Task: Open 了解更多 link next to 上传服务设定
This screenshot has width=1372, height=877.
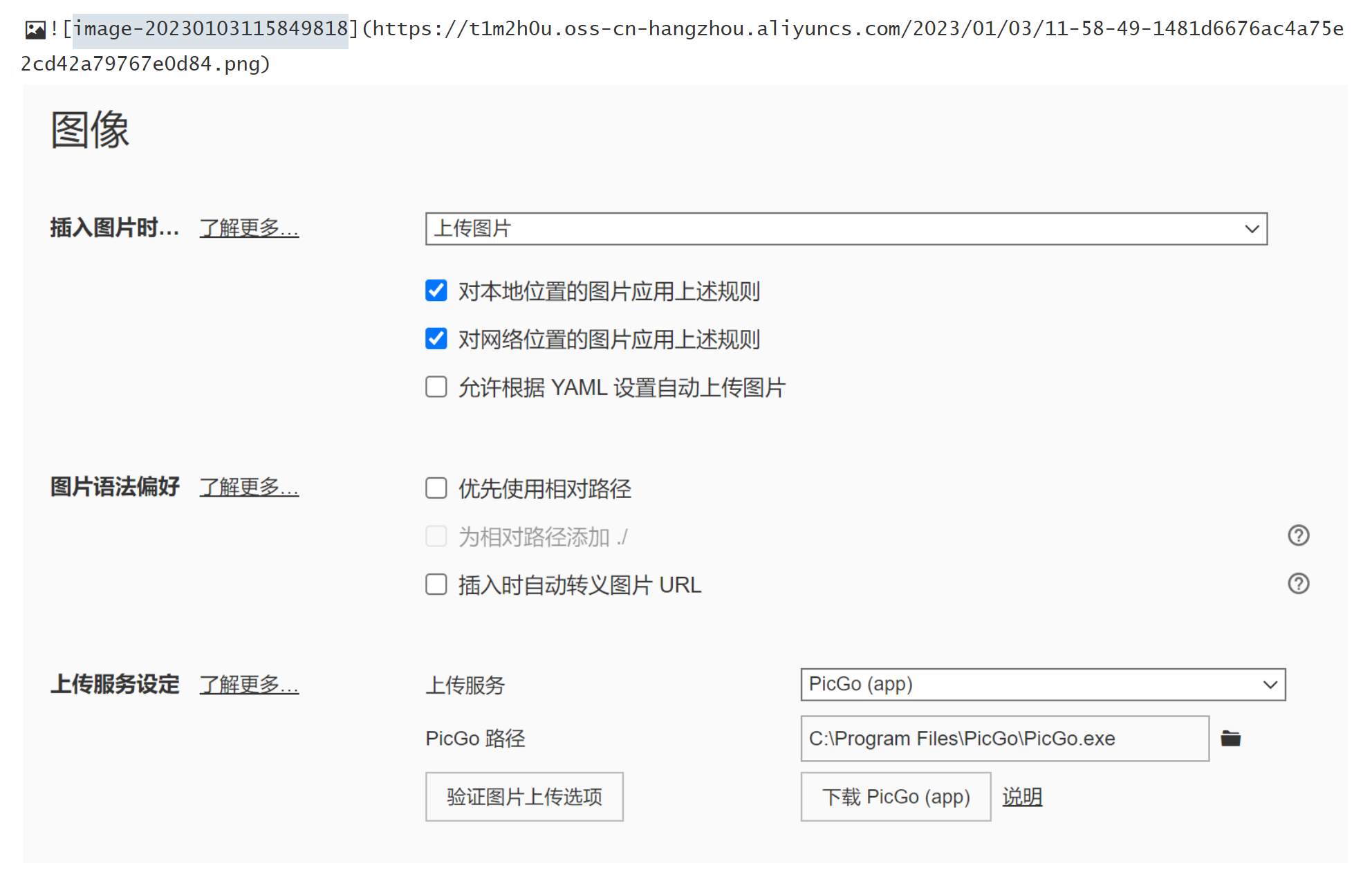Action: [249, 685]
